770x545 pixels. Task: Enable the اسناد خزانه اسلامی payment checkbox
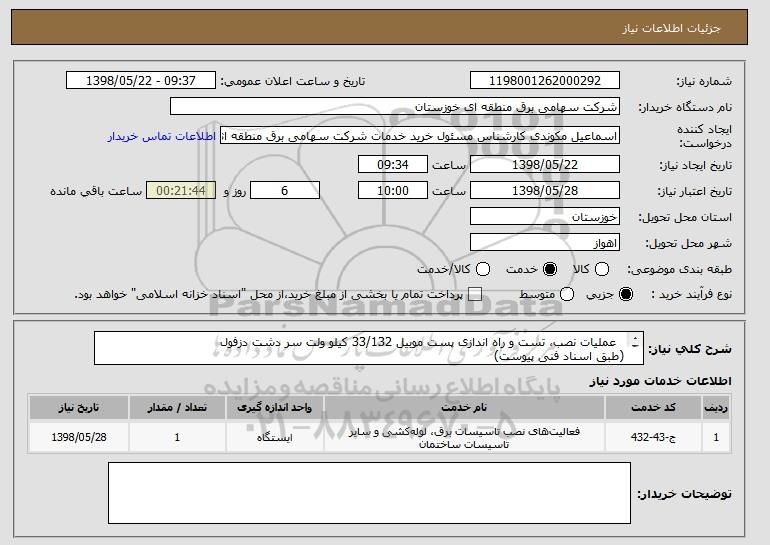click(x=475, y=294)
